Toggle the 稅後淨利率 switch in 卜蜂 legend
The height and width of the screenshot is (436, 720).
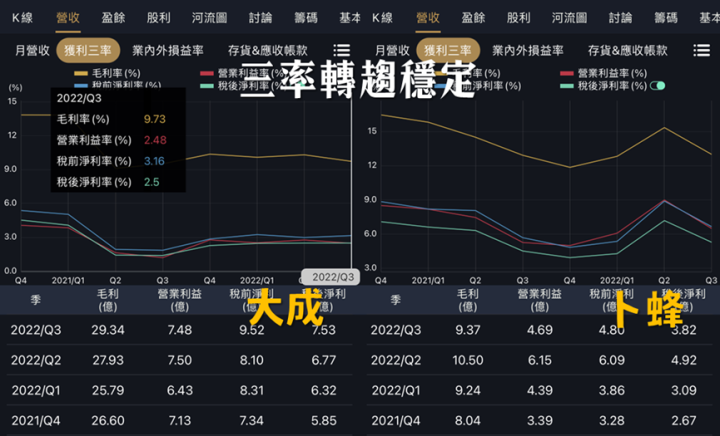click(658, 86)
